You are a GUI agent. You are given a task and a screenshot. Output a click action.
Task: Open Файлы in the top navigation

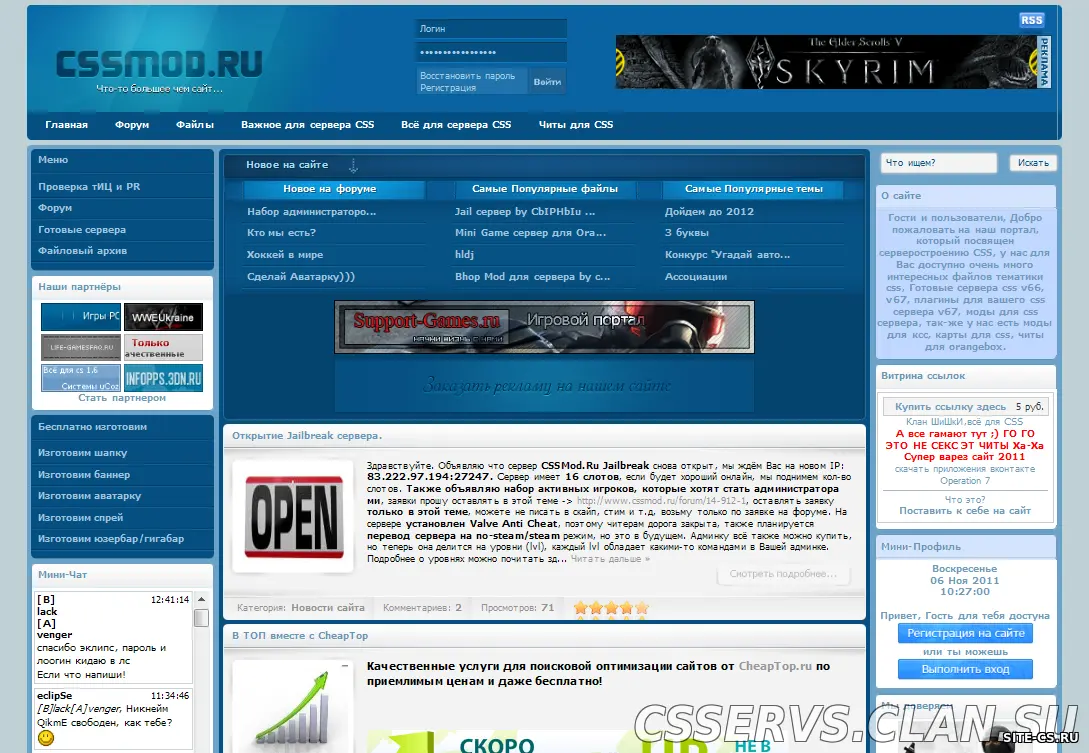(x=195, y=125)
